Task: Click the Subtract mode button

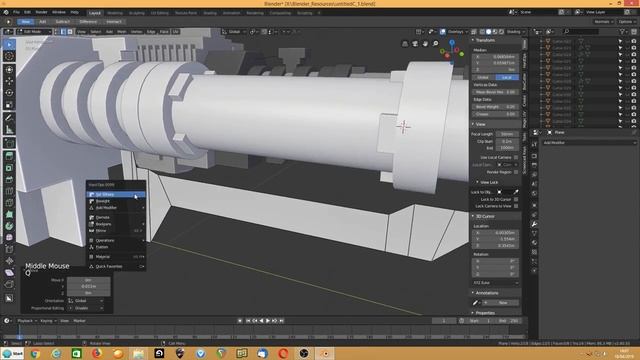Action: [62, 22]
